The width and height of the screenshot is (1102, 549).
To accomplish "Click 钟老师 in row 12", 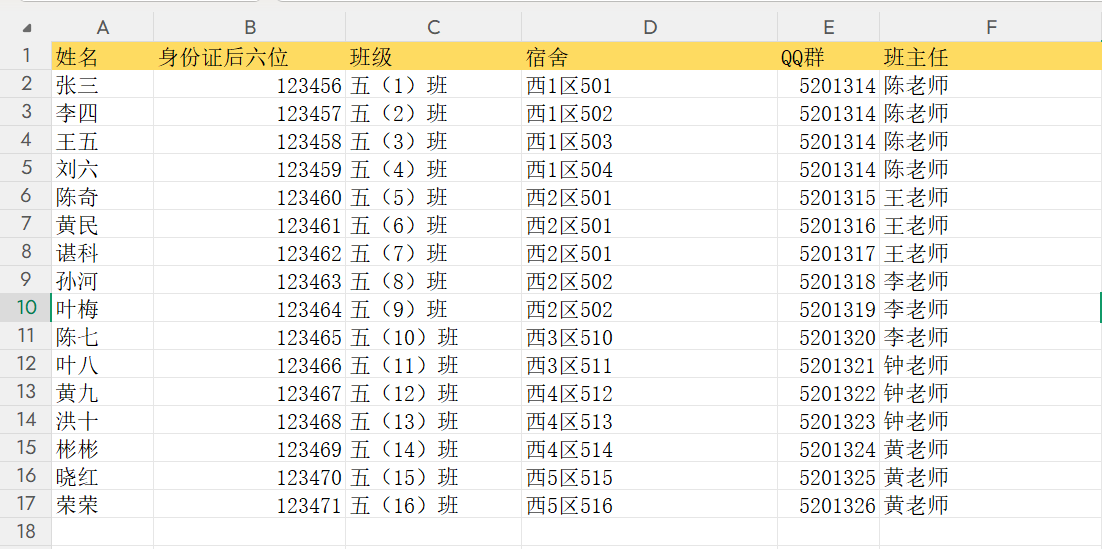I will (x=991, y=365).
